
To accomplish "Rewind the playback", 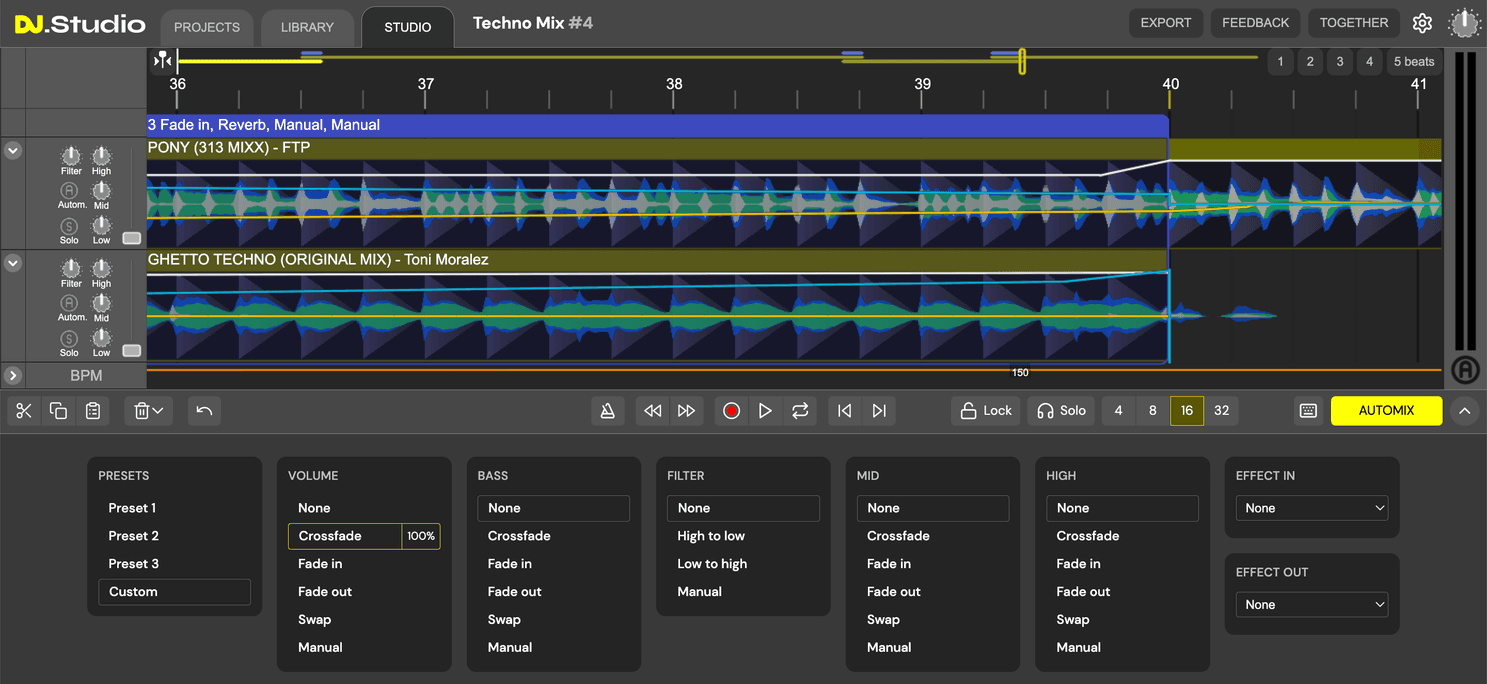I will 652,411.
